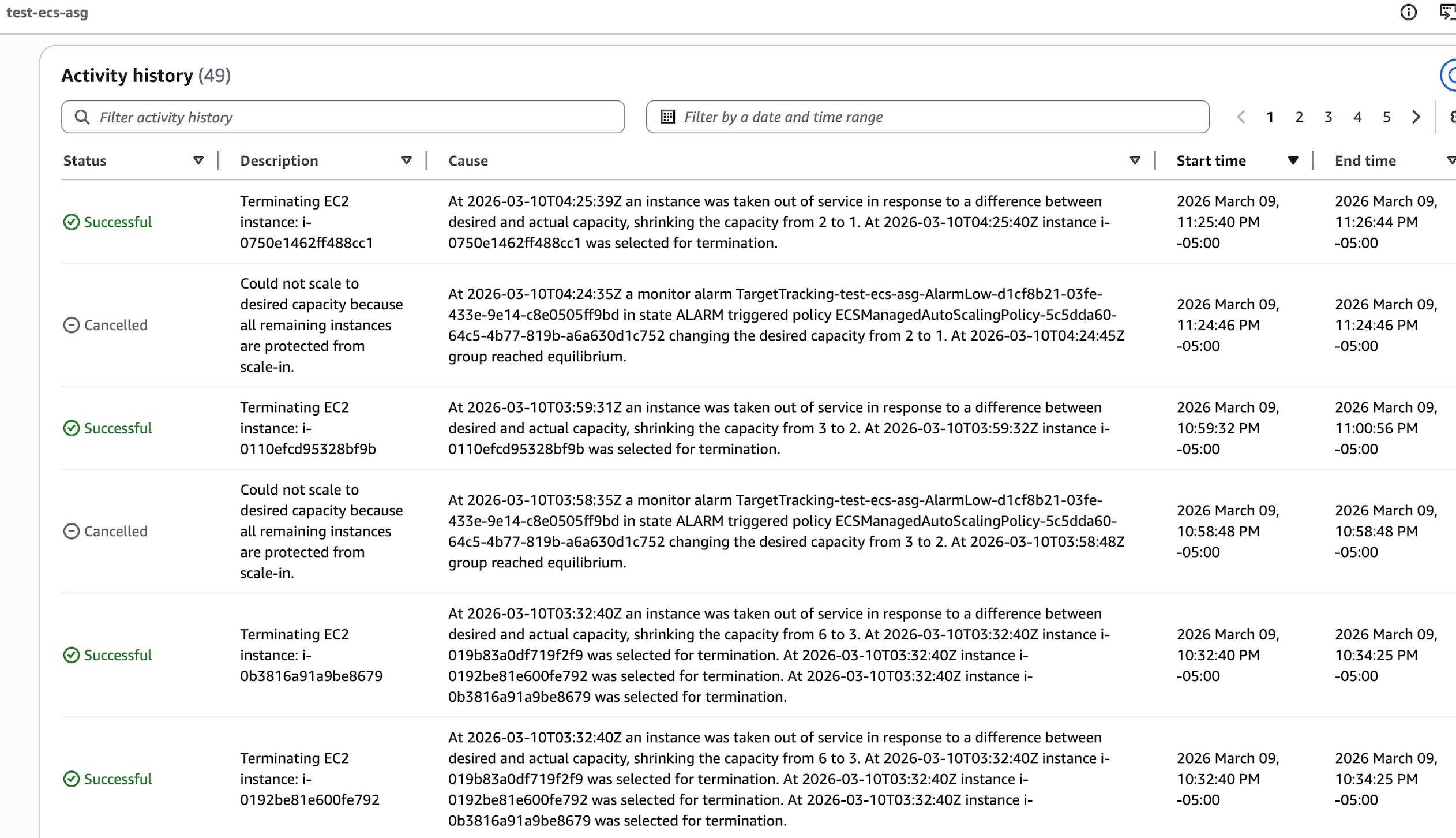Screen dimensions: 1456x838
Task: Open the Status column filter arrow
Action: (x=198, y=161)
